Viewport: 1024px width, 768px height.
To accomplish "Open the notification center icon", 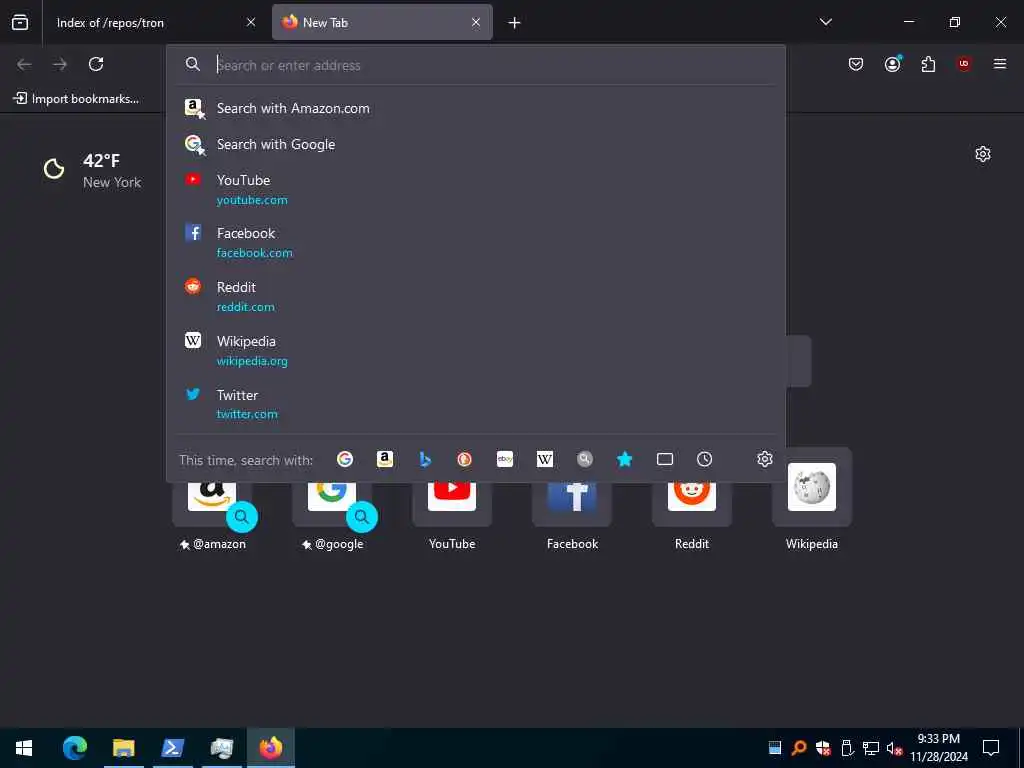I will (x=991, y=748).
